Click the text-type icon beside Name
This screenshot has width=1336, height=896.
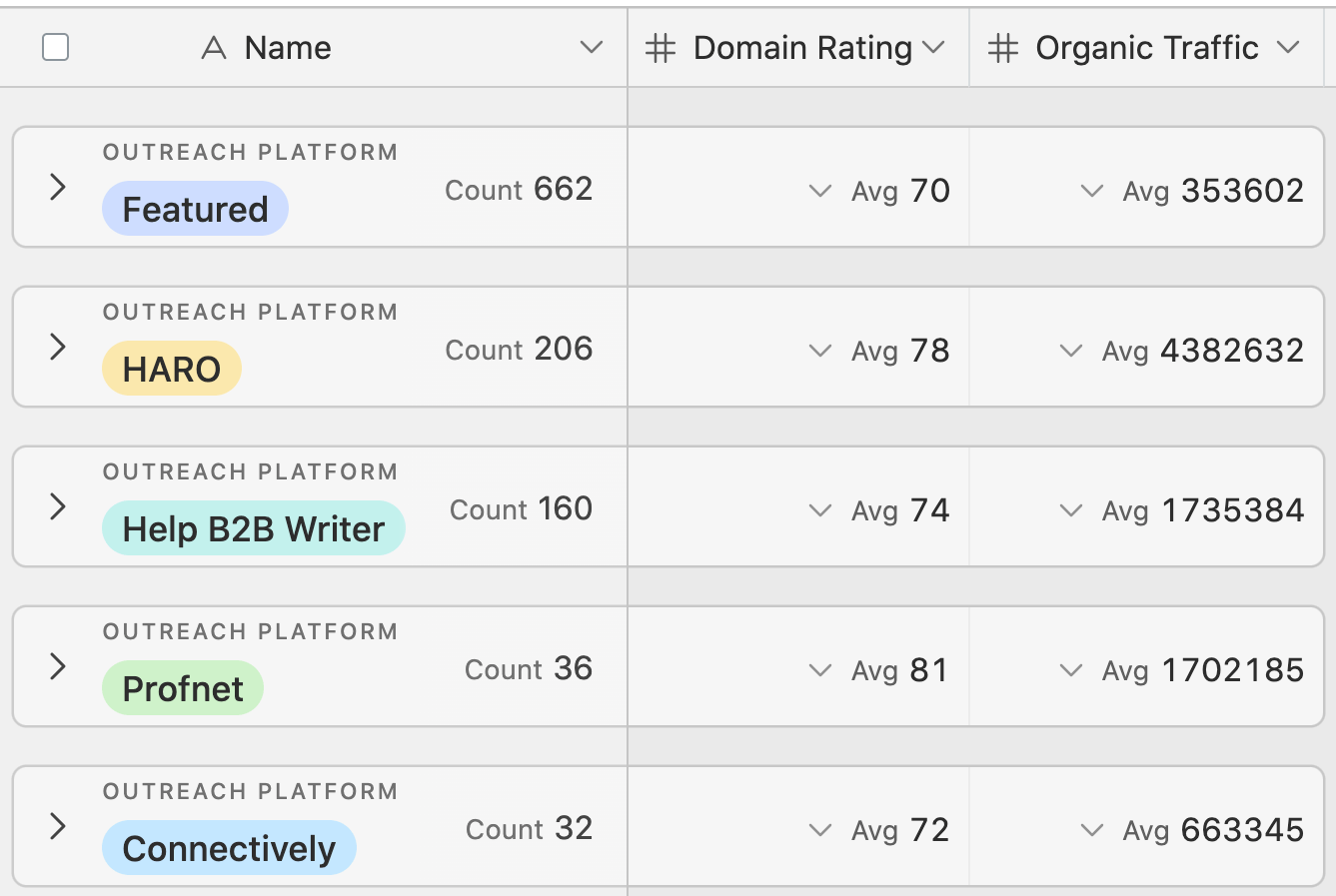coord(214,48)
